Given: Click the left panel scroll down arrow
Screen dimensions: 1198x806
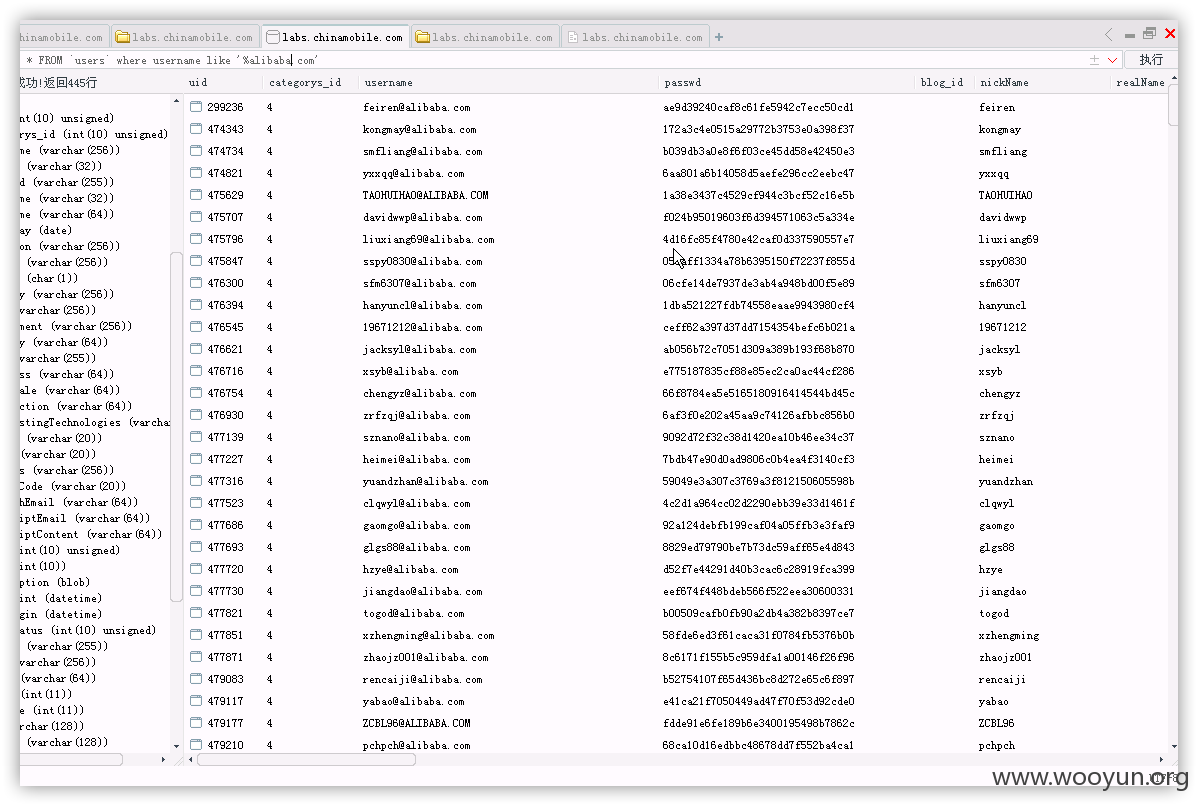Looking at the screenshot, I should pyautogui.click(x=176, y=746).
